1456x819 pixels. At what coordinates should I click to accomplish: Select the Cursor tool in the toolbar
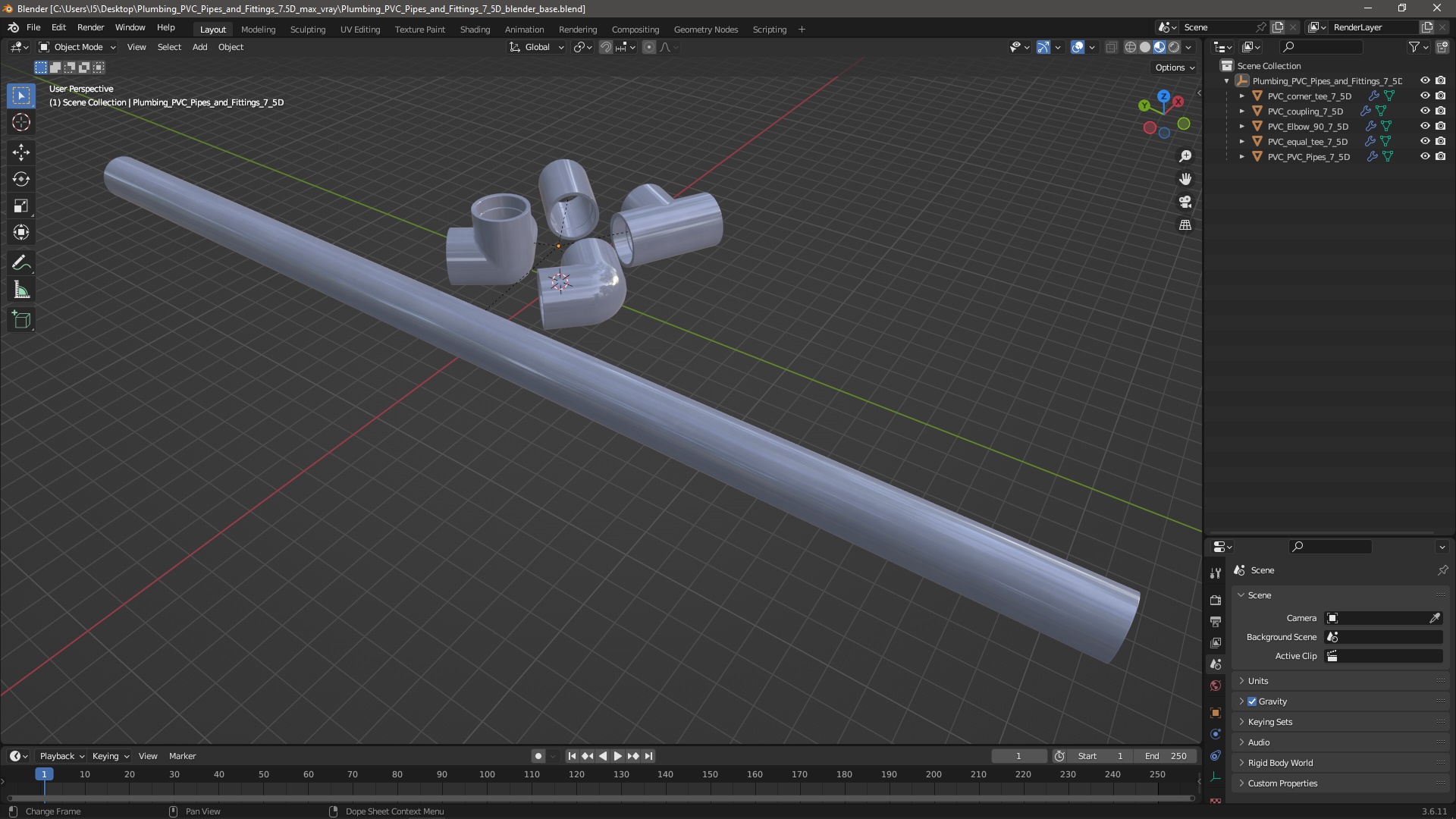(x=21, y=122)
